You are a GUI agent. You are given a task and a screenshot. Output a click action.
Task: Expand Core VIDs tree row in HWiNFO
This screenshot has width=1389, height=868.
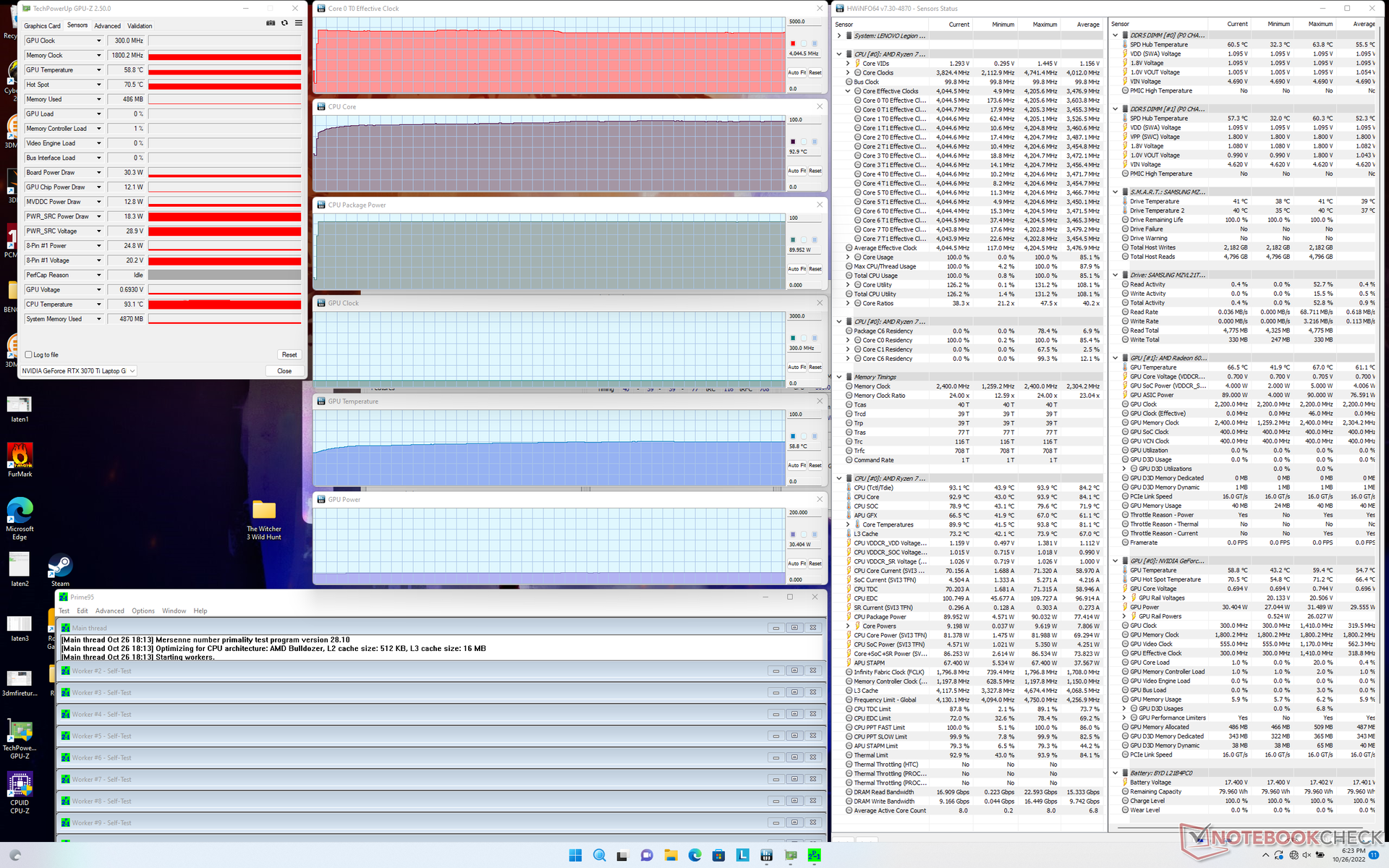point(848,64)
